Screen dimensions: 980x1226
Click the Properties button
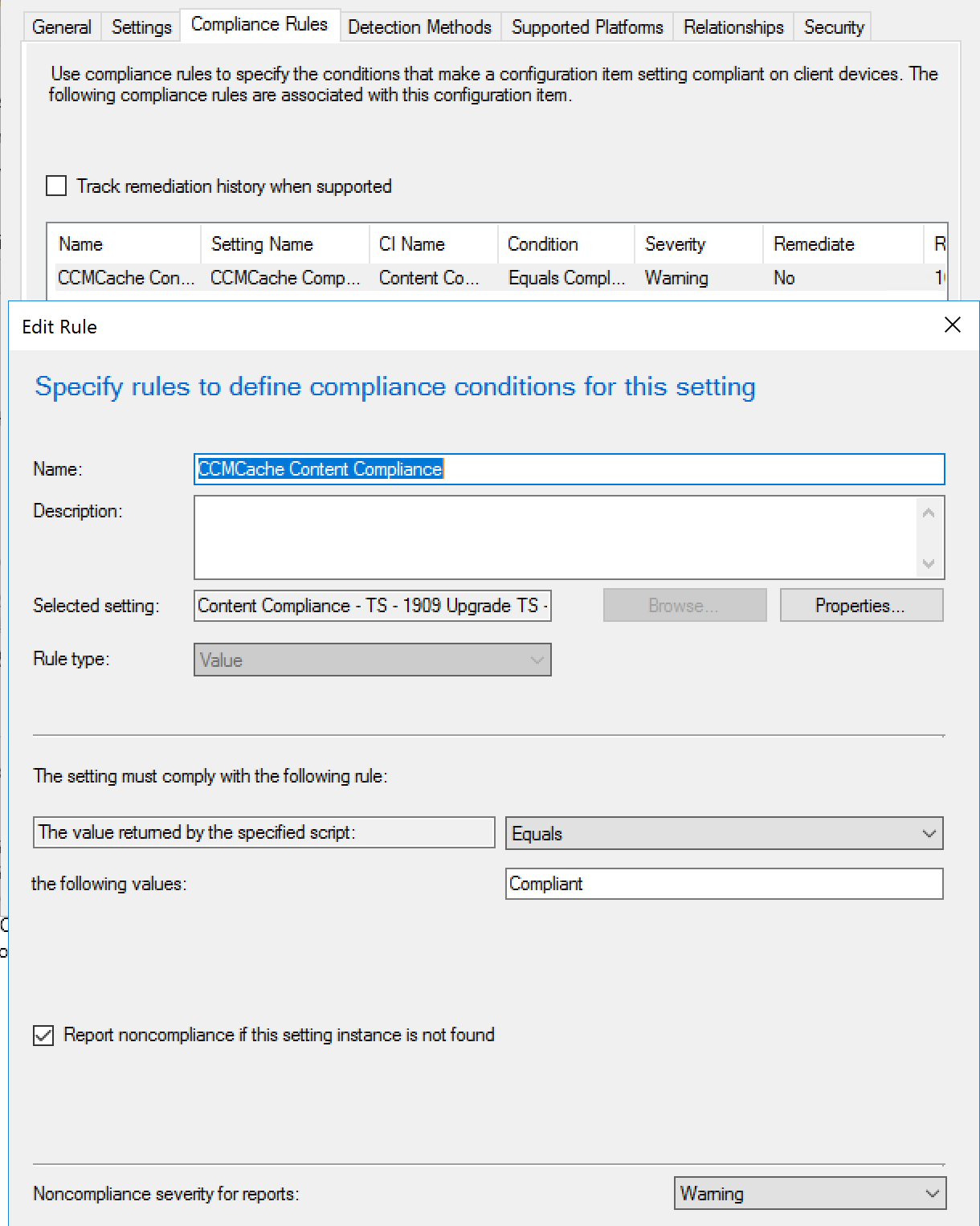pos(860,605)
